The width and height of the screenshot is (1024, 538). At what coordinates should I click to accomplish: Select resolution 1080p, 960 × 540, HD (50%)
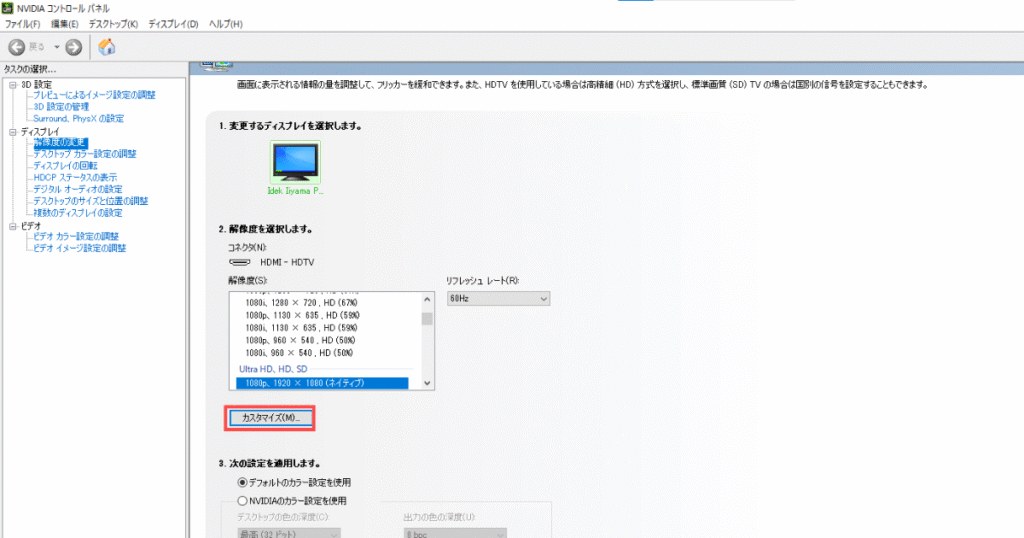300,340
